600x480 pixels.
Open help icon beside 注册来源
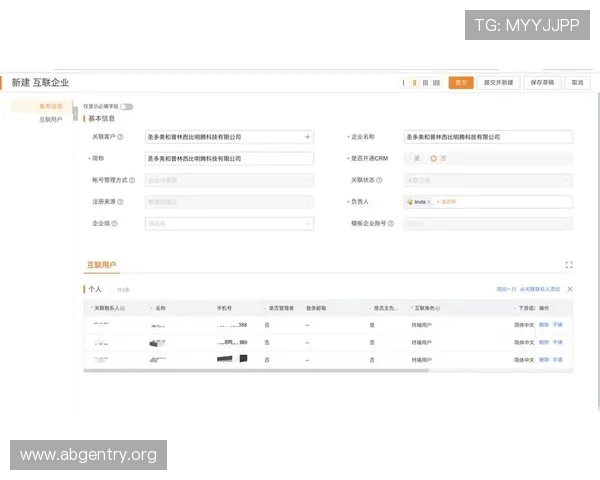click(120, 202)
